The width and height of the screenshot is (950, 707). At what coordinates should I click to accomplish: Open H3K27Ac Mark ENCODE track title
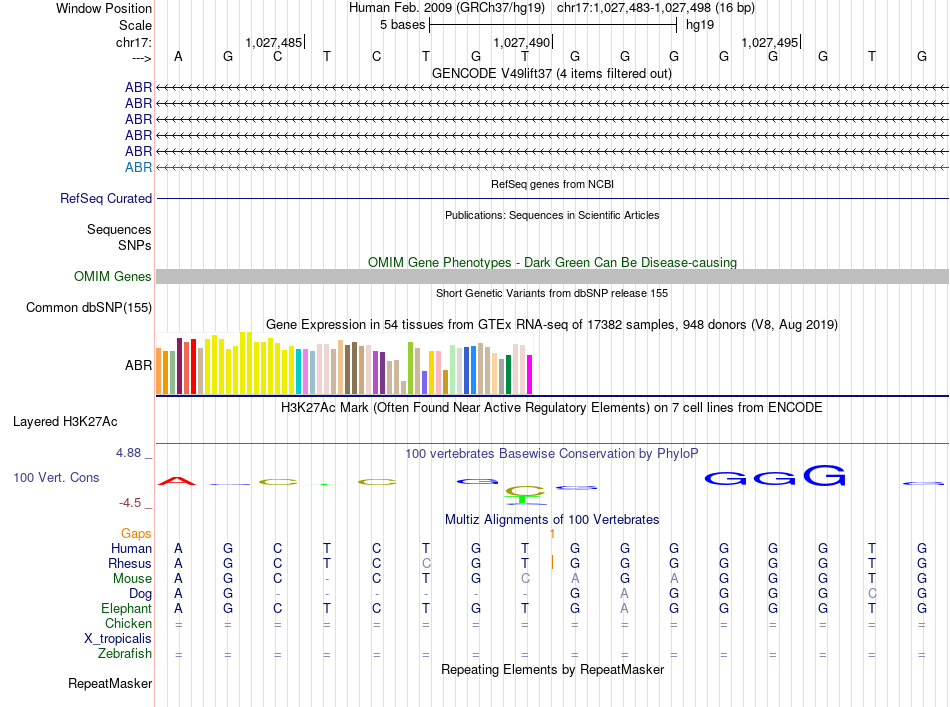(551, 408)
